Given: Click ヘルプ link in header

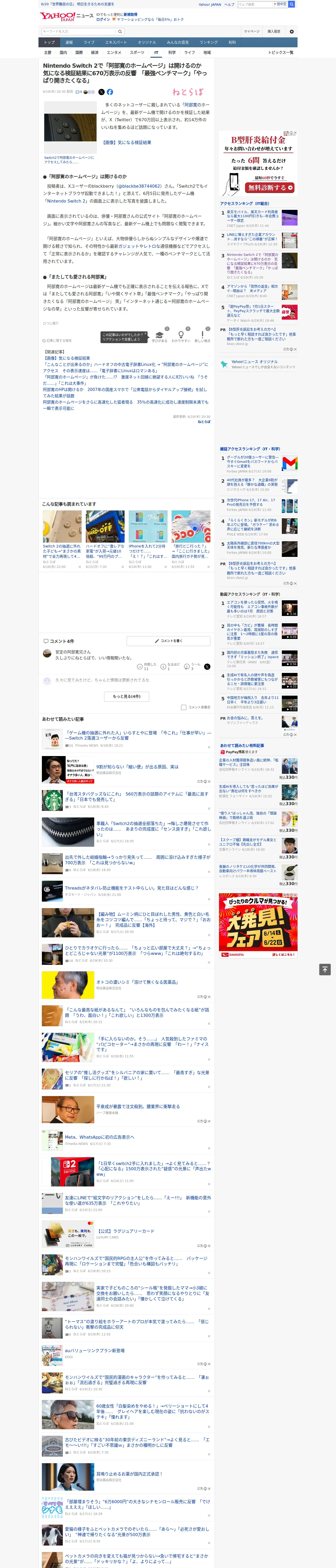Looking at the screenshot, I should click(x=229, y=4).
